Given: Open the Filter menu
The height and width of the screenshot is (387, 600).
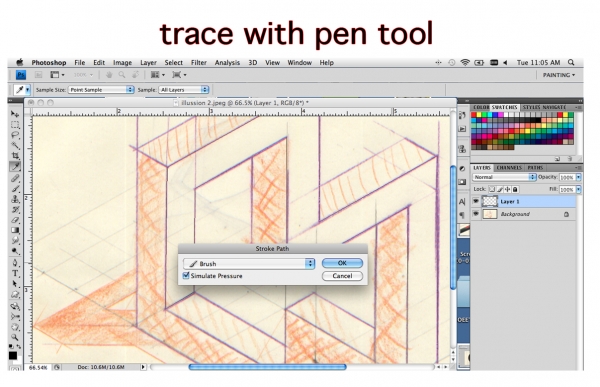Looking at the screenshot, I should 199,63.
